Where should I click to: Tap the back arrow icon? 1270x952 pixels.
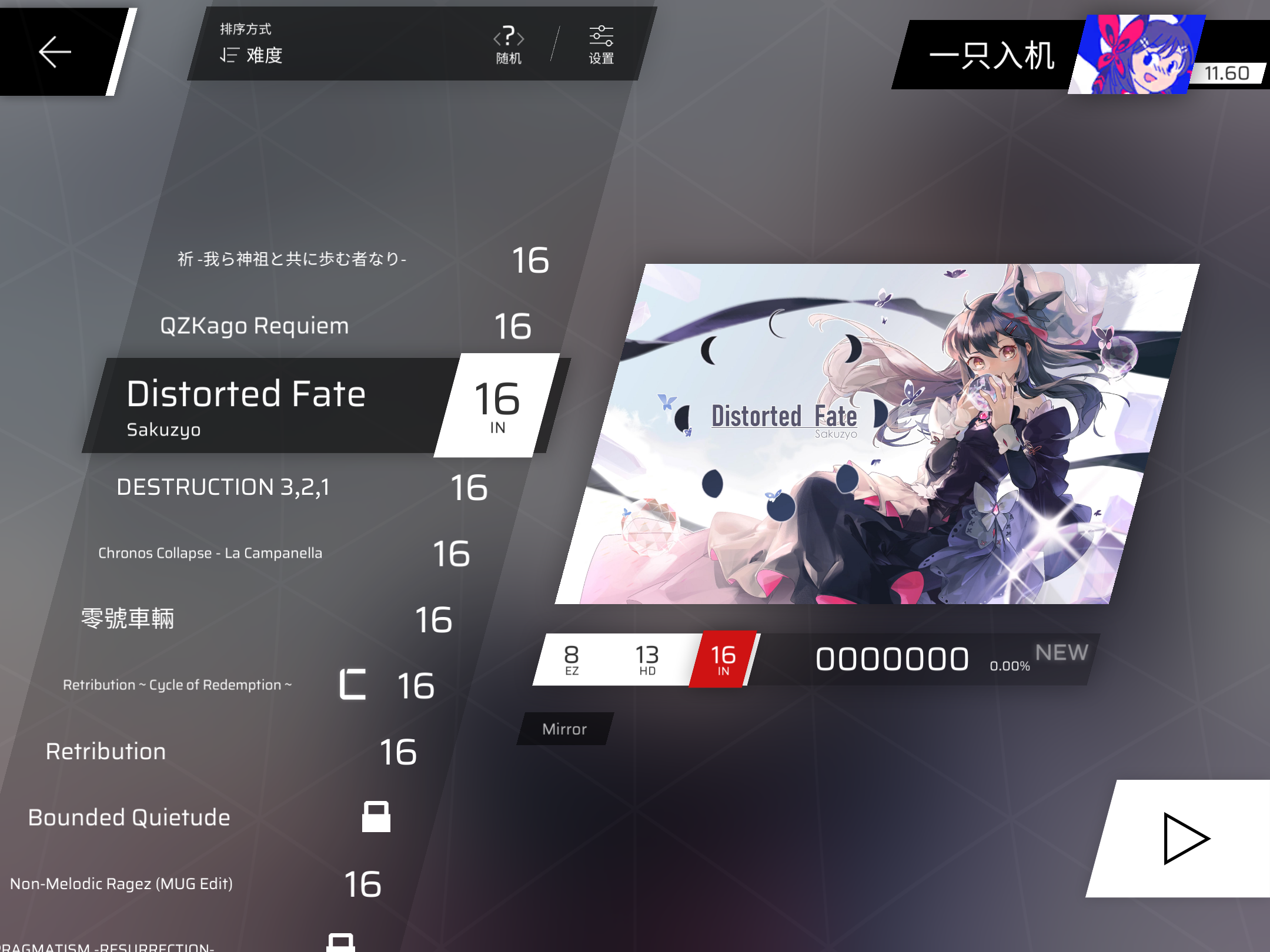(55, 52)
